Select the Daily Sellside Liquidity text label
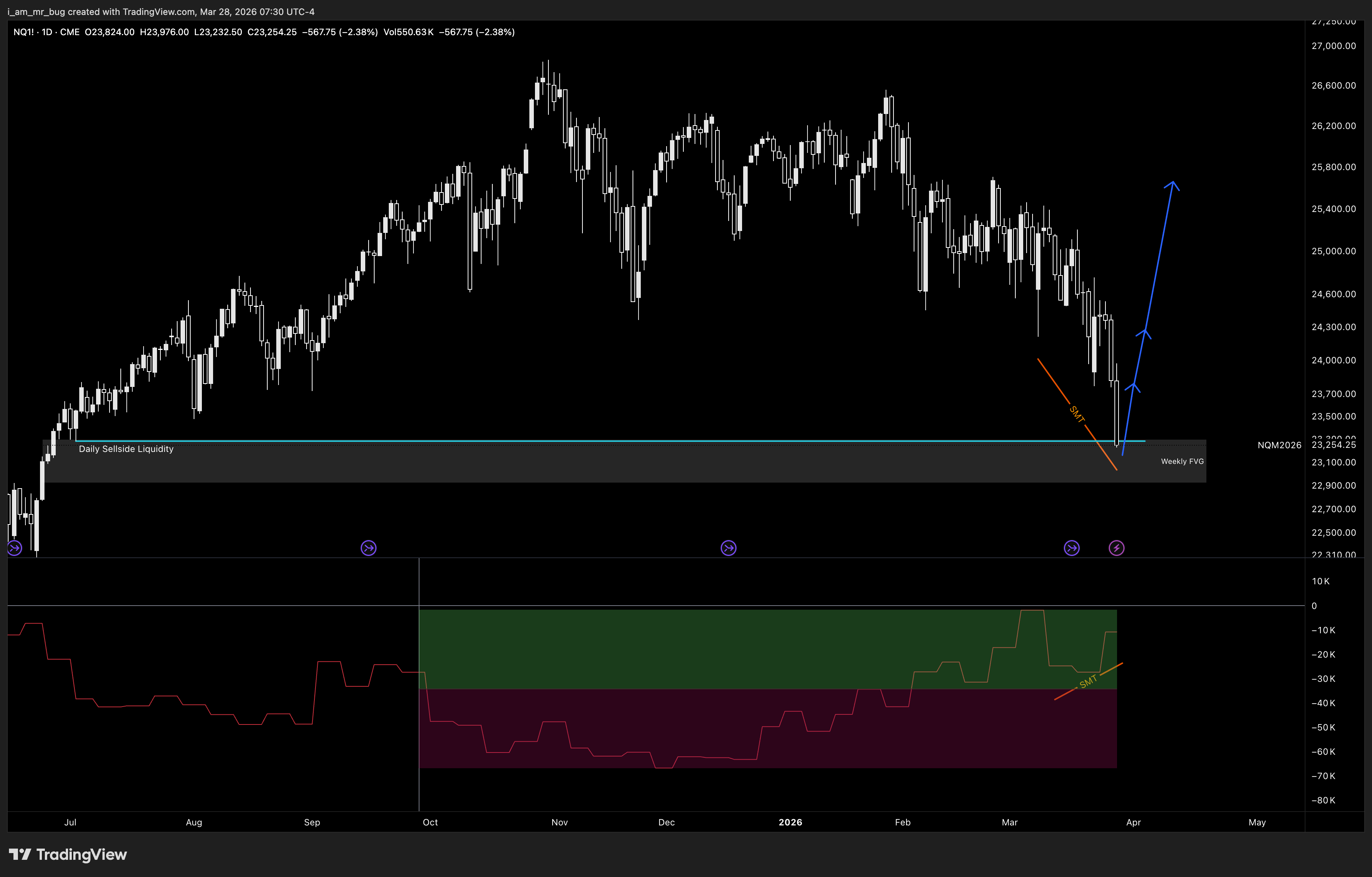This screenshot has height=877, width=1372. [x=126, y=449]
